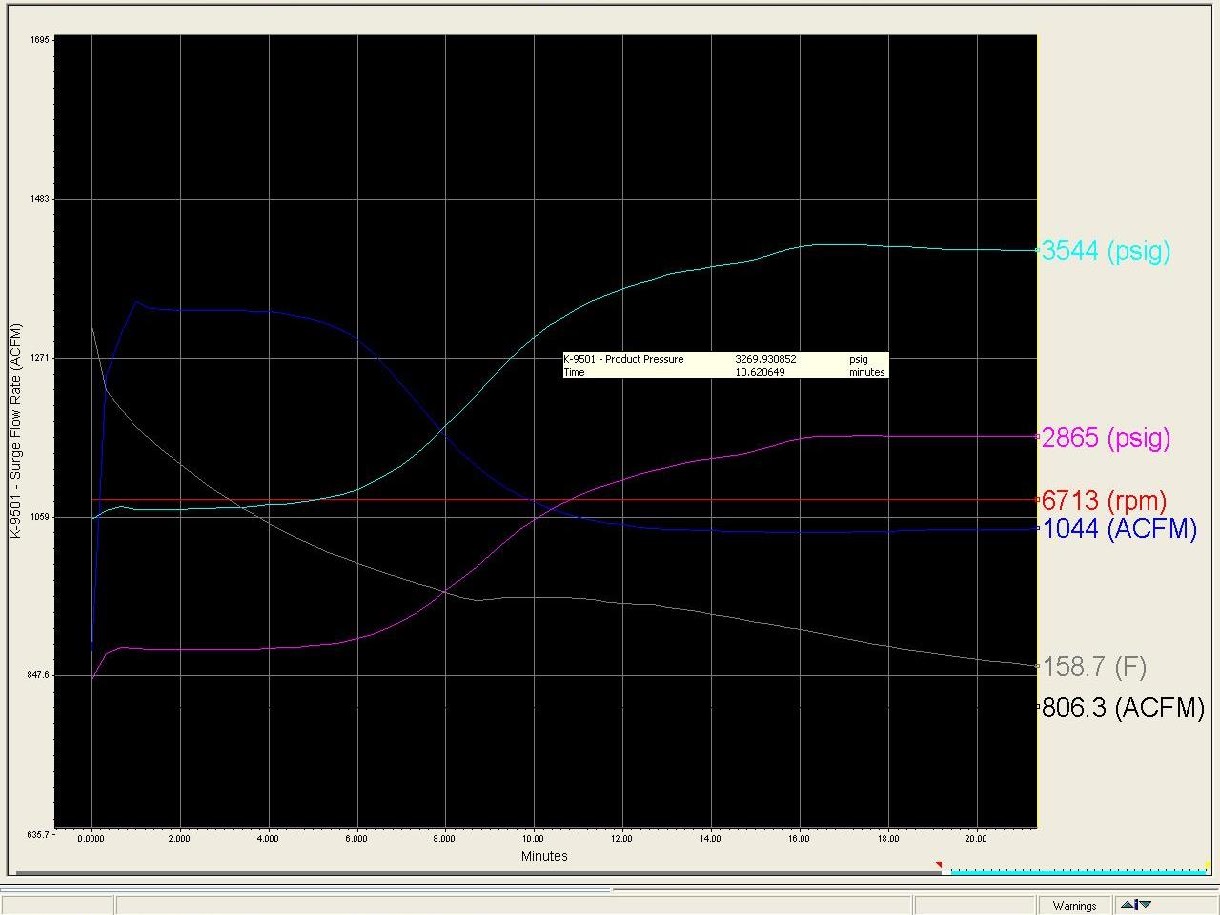The height and width of the screenshot is (915, 1220).
Task: Select the 3544 (psig) curve label
Action: pyautogui.click(x=1105, y=251)
